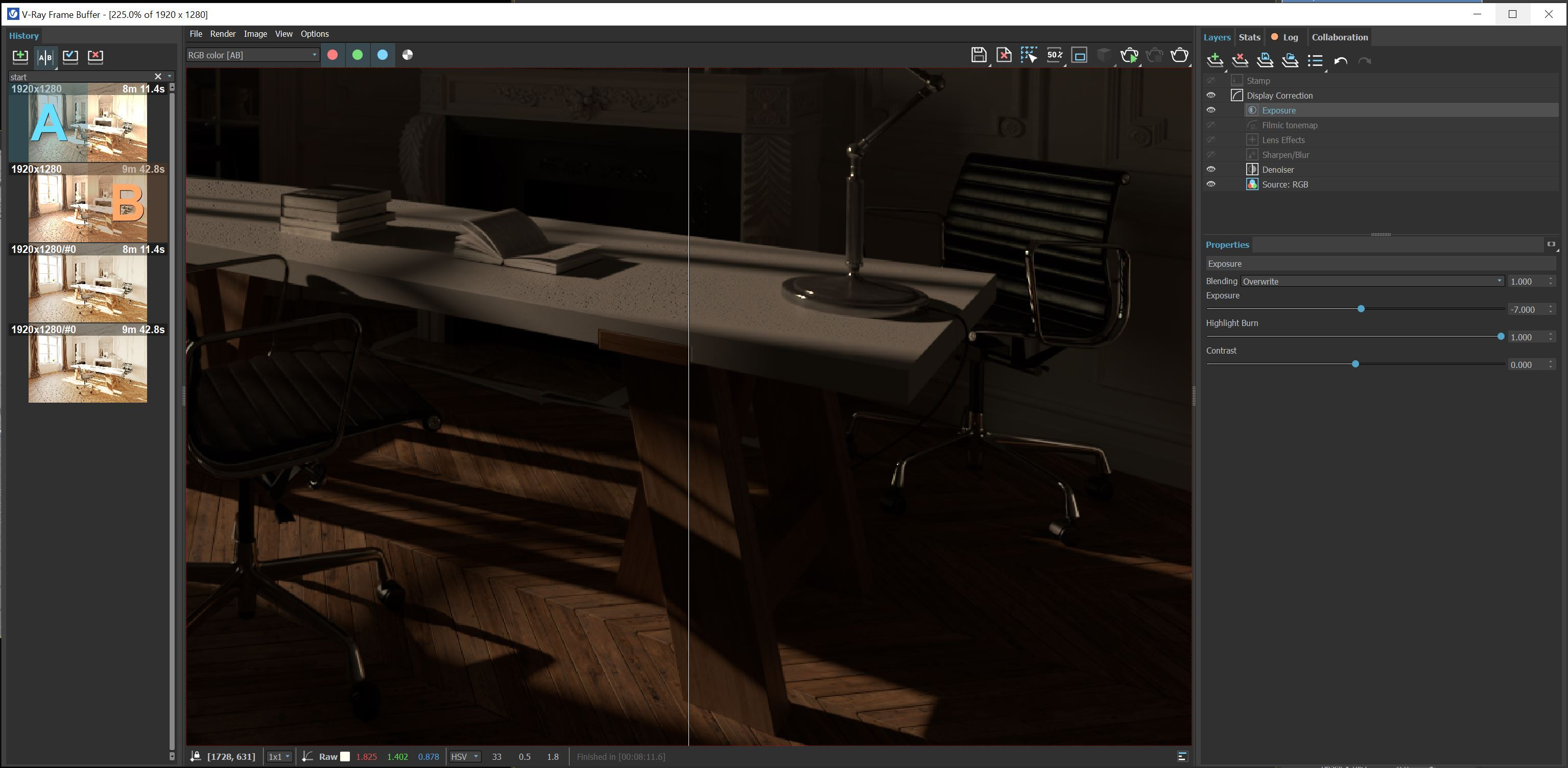The height and width of the screenshot is (768, 1568).
Task: Click the Exposure slider handle
Action: (1361, 309)
